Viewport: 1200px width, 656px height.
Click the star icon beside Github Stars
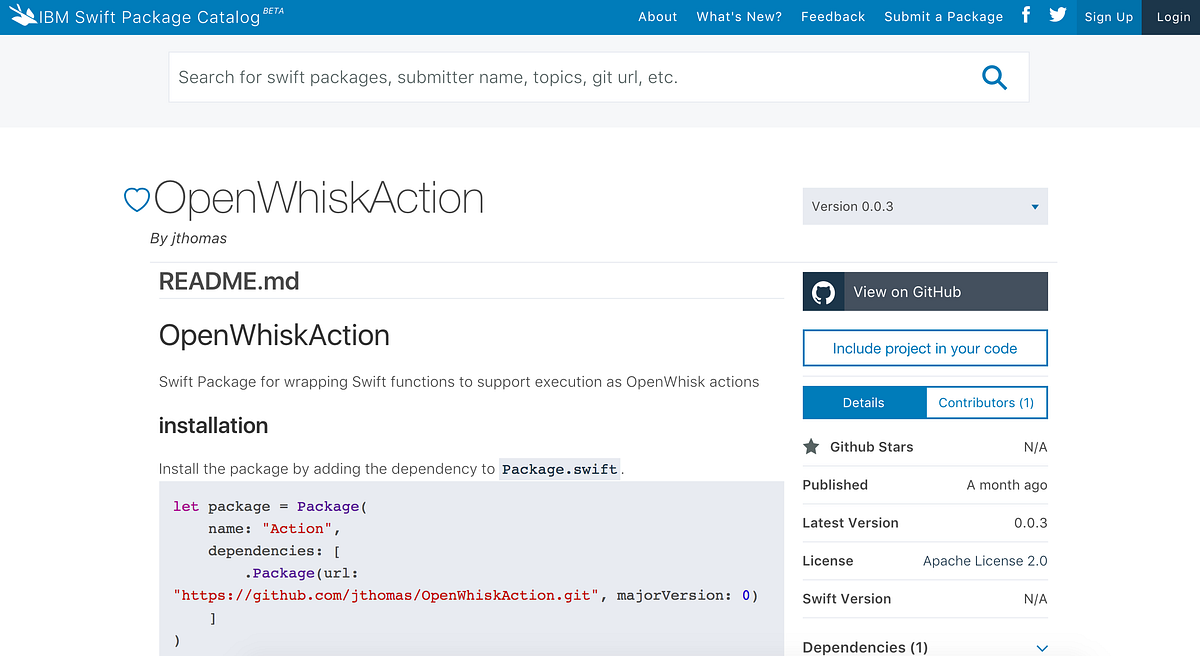(811, 446)
